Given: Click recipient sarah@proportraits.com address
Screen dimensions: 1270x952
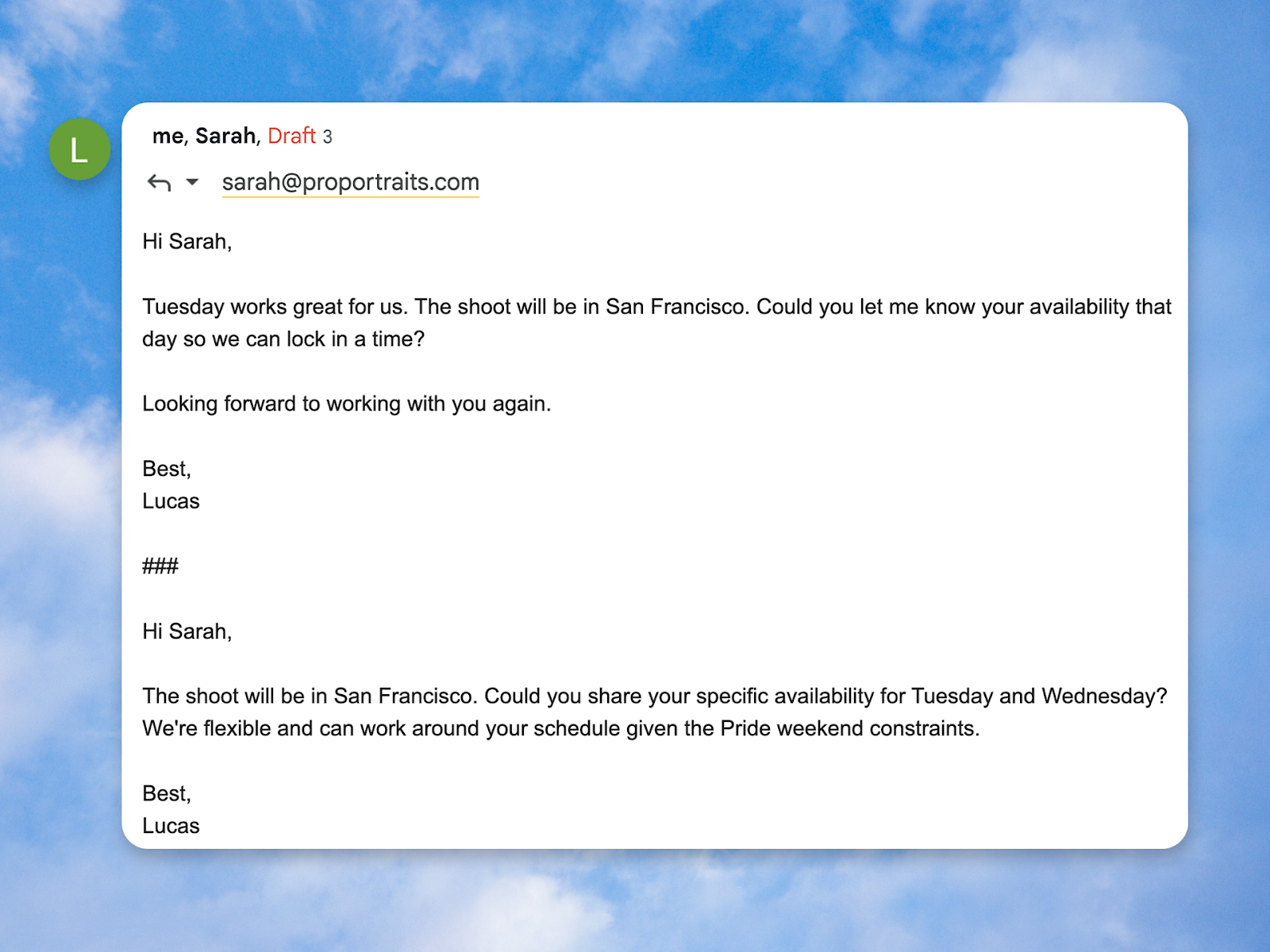Looking at the screenshot, I should pos(351,182).
